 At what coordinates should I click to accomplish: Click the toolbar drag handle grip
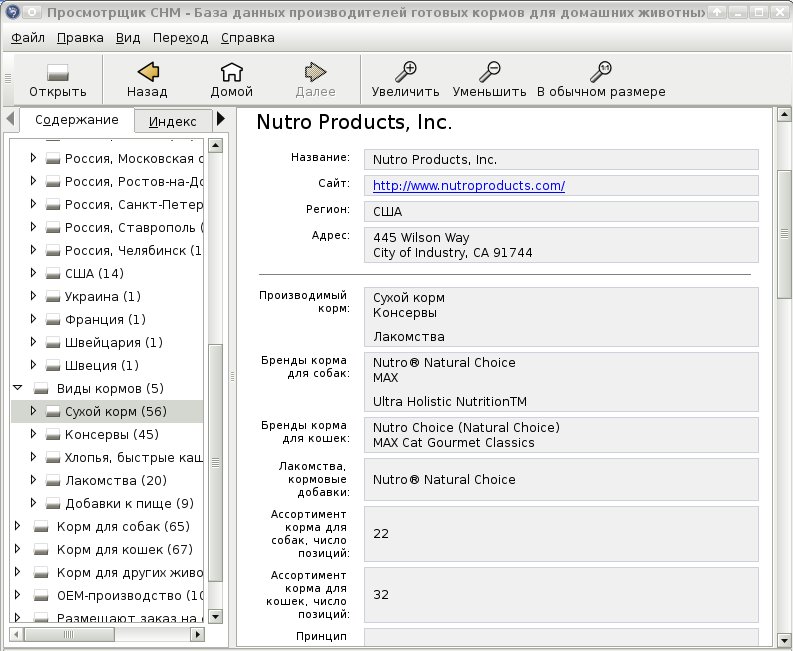coord(8,78)
